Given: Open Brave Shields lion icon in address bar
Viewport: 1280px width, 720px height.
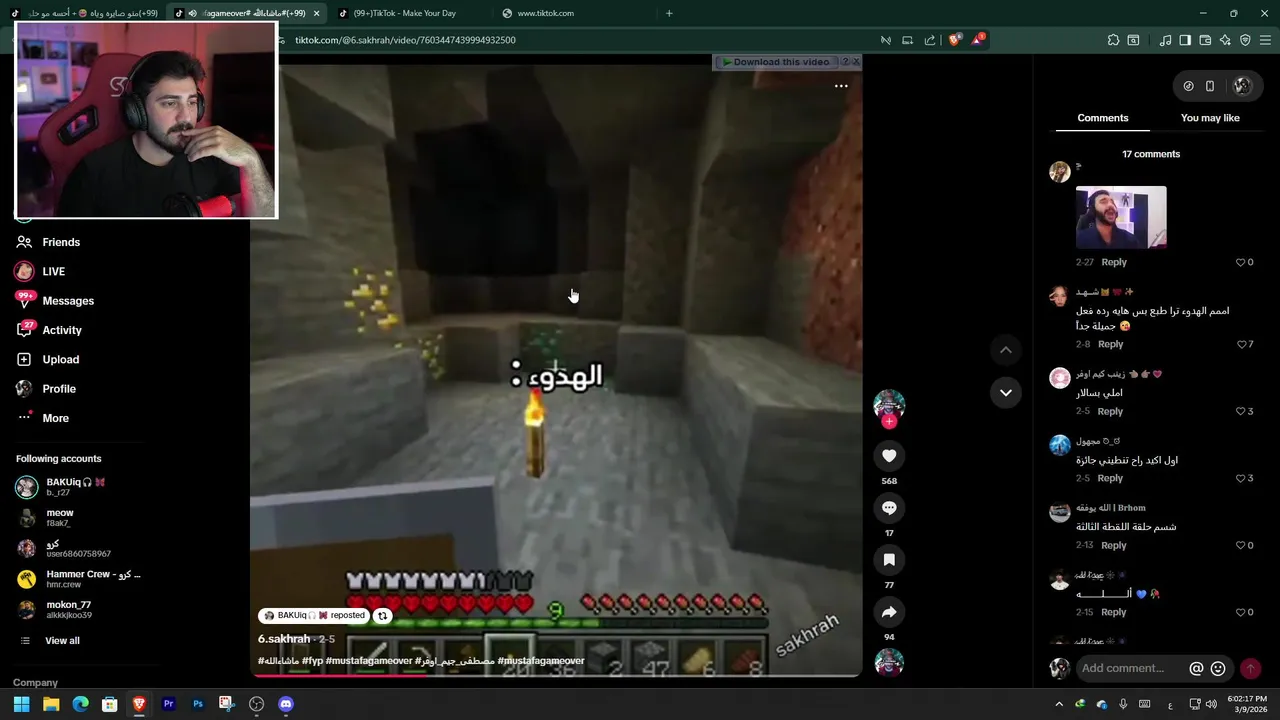Looking at the screenshot, I should [954, 40].
